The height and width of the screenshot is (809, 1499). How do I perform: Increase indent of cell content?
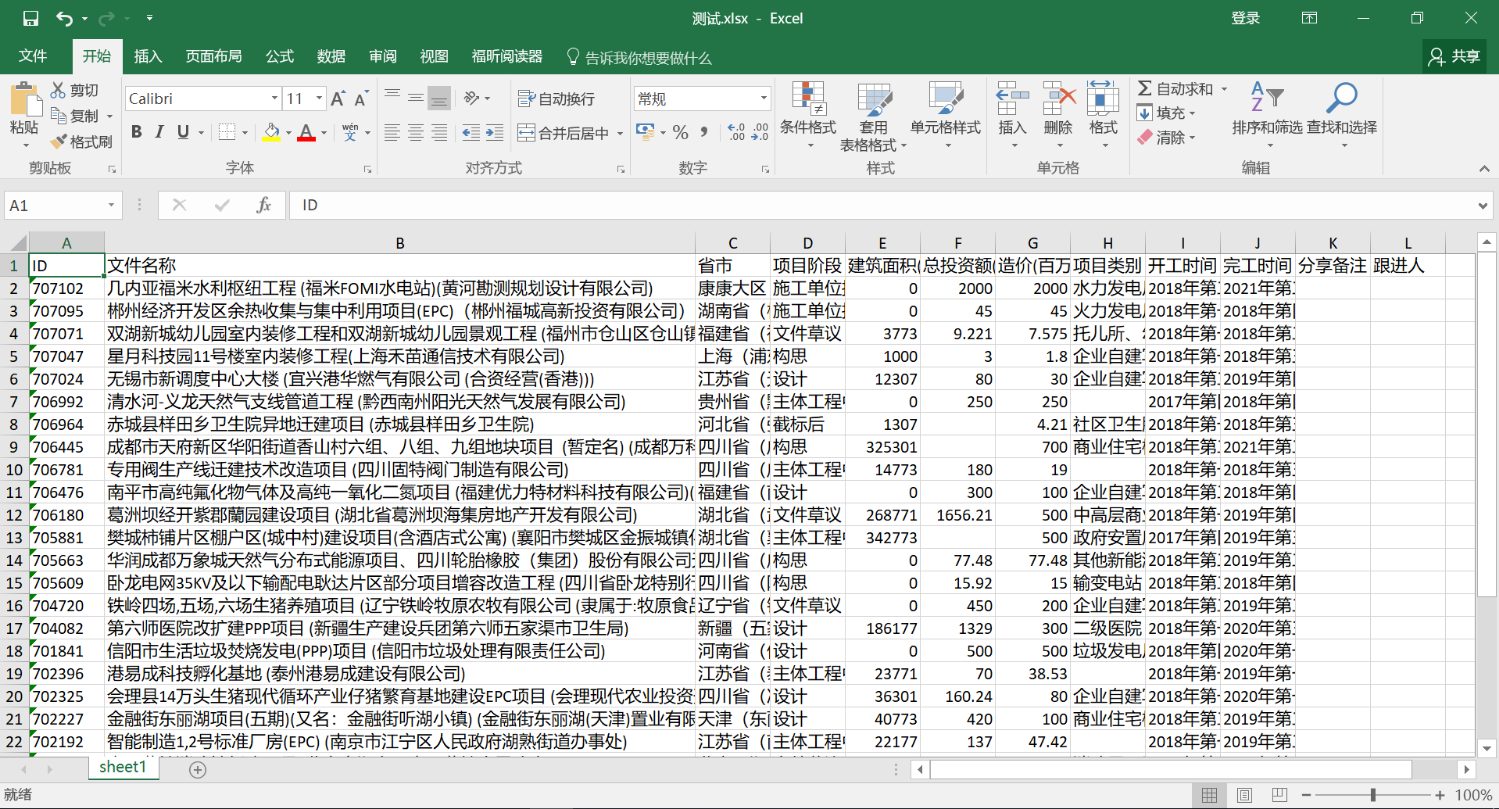494,132
